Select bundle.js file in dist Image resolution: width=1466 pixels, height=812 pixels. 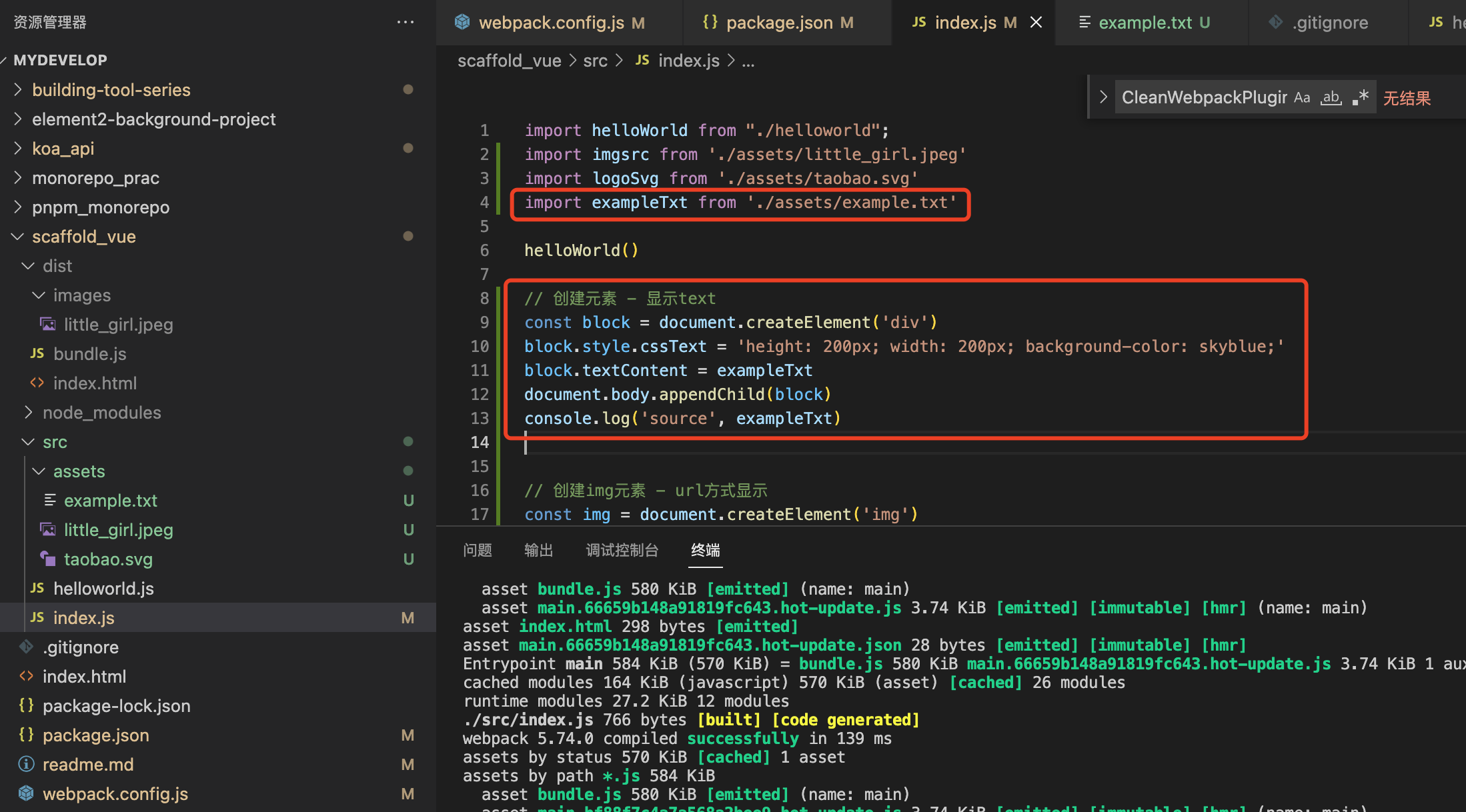90,353
